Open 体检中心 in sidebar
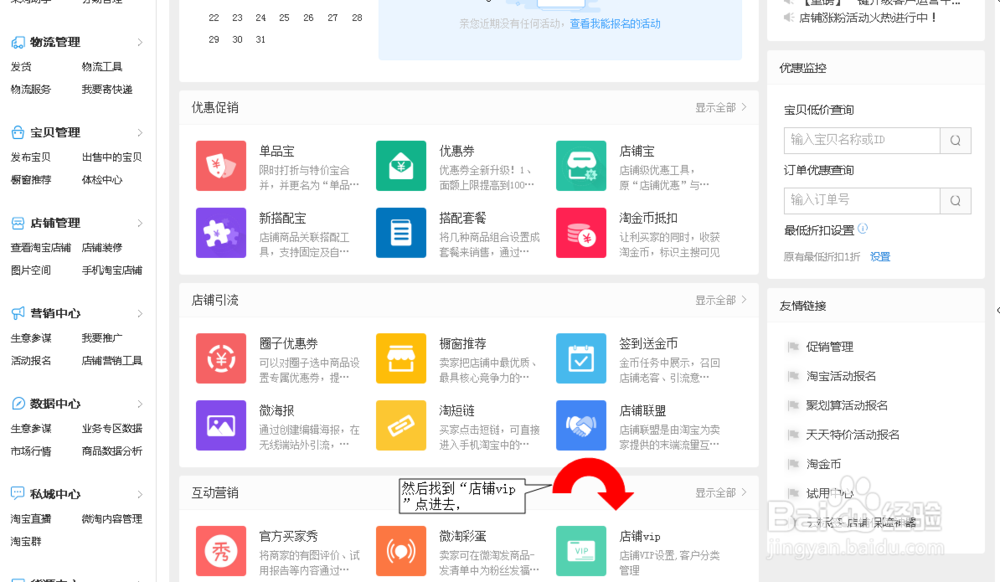This screenshot has width=1000, height=582. (102, 180)
